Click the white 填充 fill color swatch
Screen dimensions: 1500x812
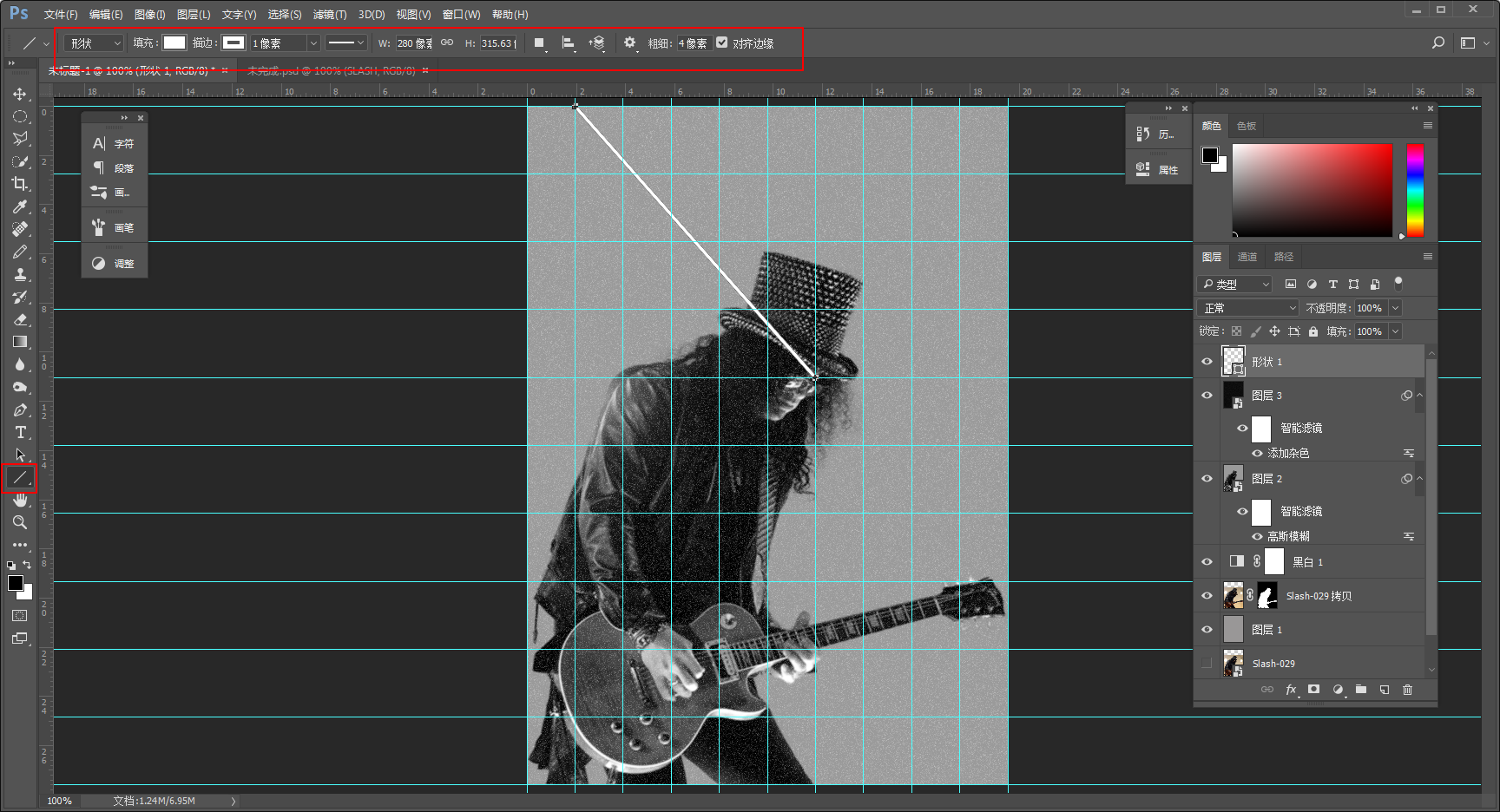174,43
